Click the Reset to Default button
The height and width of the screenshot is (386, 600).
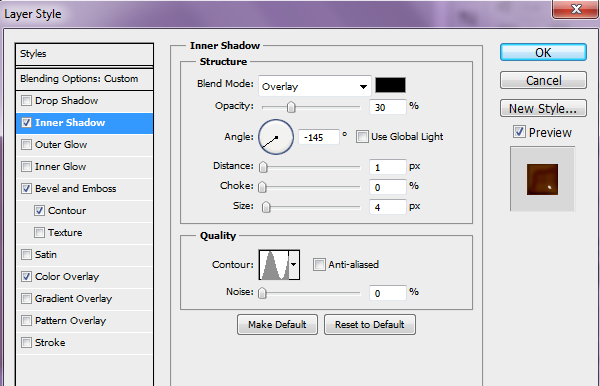point(370,325)
